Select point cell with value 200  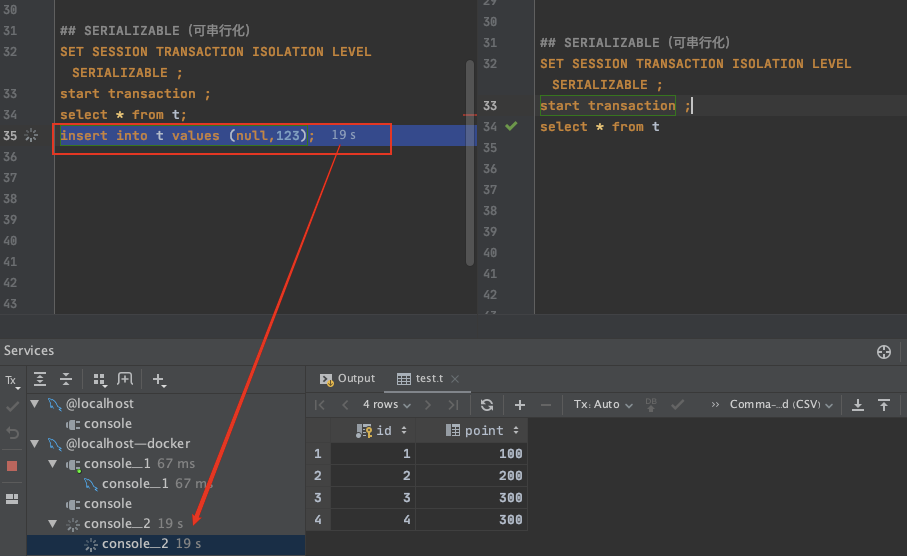[471, 476]
